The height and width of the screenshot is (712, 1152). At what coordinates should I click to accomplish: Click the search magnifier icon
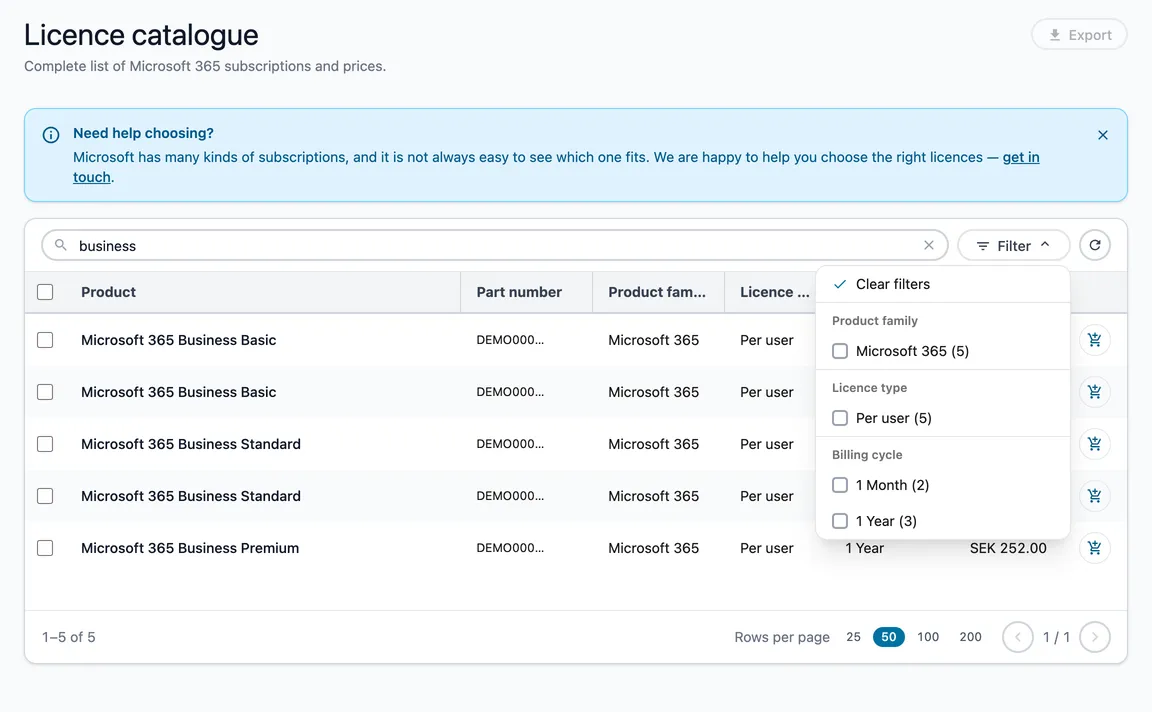[61, 245]
